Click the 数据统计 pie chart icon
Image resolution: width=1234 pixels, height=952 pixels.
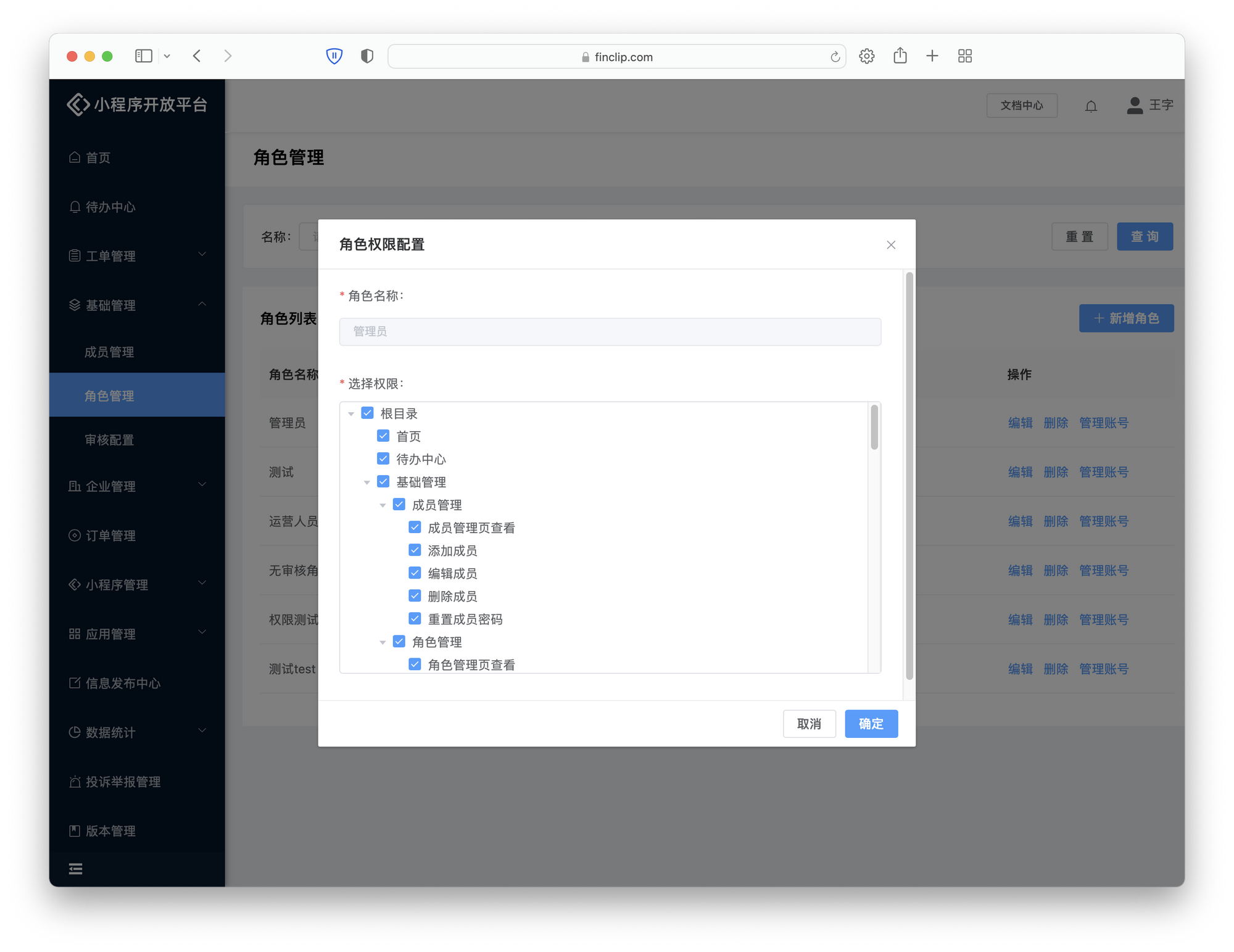pyautogui.click(x=75, y=732)
